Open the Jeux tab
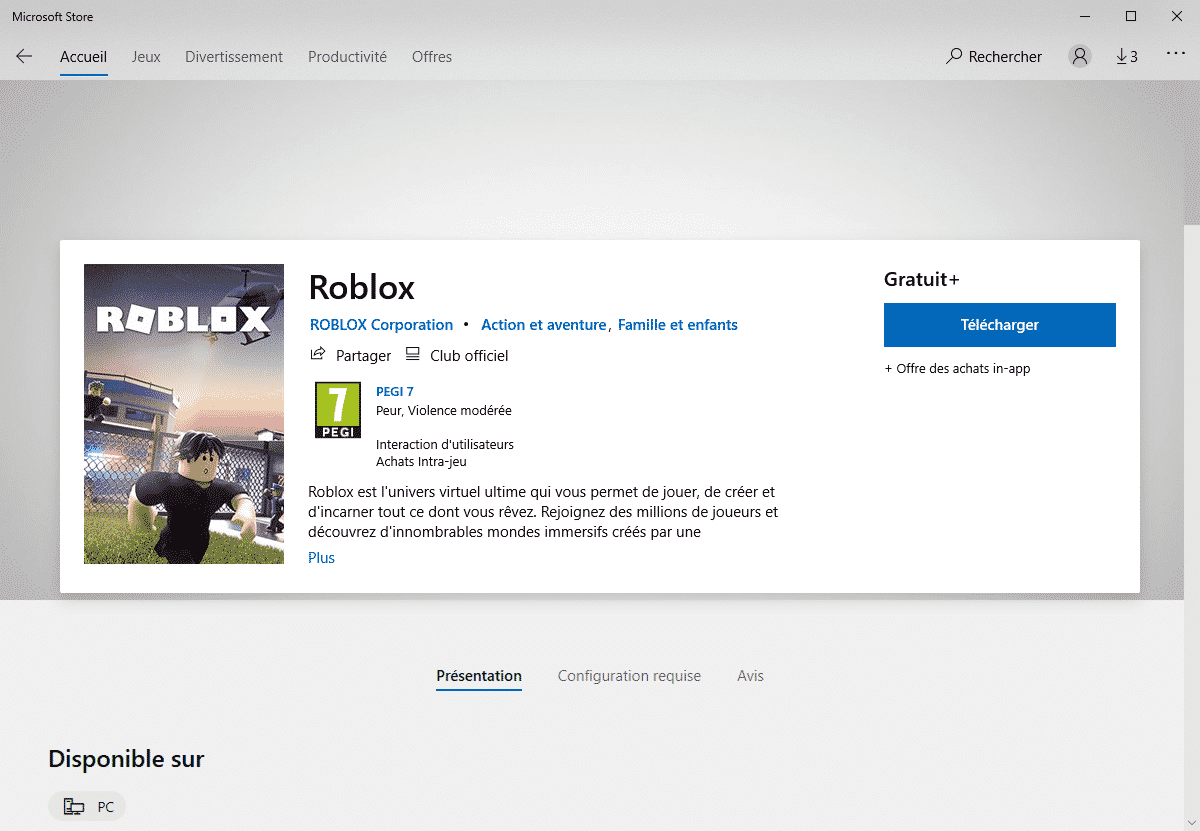Screen dimensions: 1200x831 [146, 57]
